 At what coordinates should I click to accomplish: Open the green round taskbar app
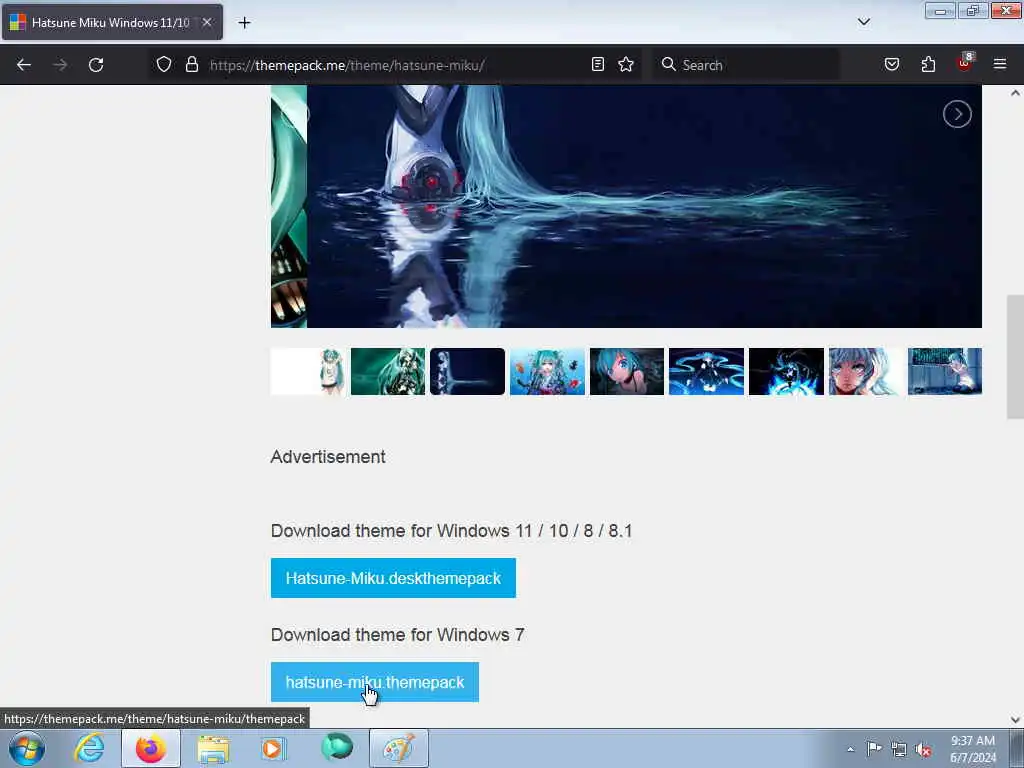pos(336,748)
